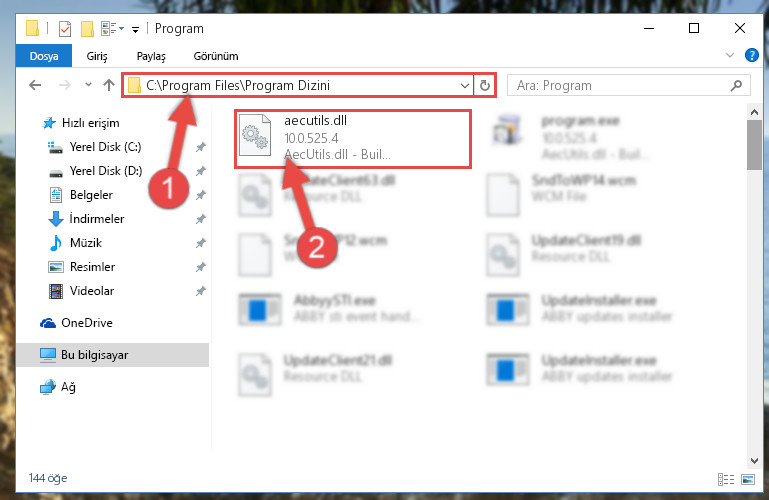Viewport: 769px width, 500px height.
Task: Switch to details view layout icon
Action: [726, 479]
